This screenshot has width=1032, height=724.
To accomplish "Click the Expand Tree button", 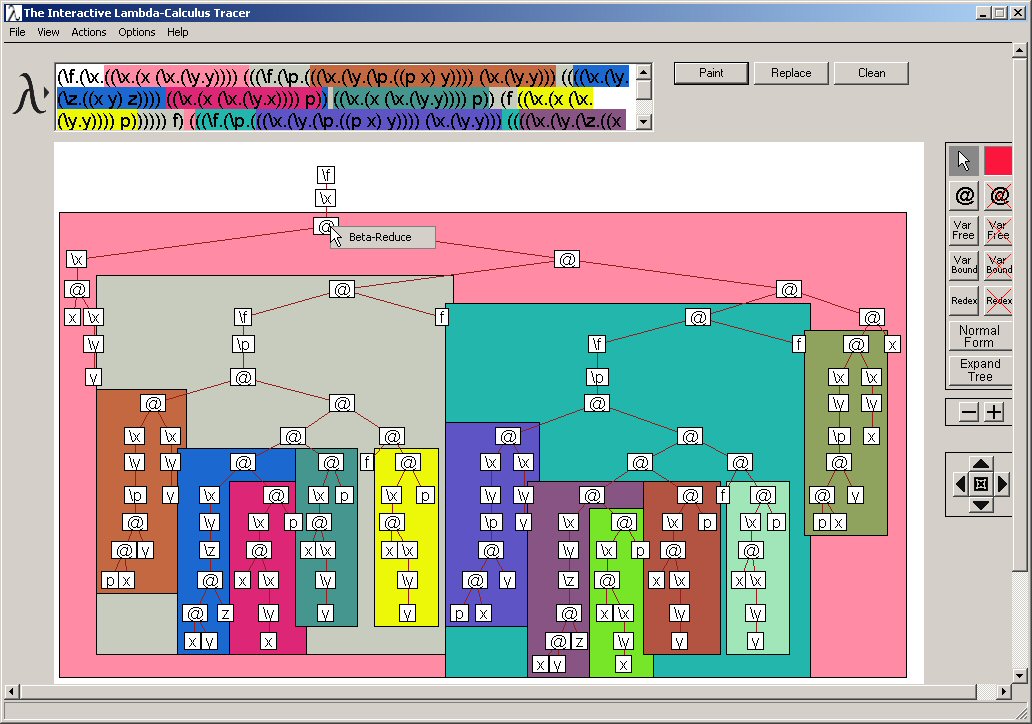I will 979,370.
